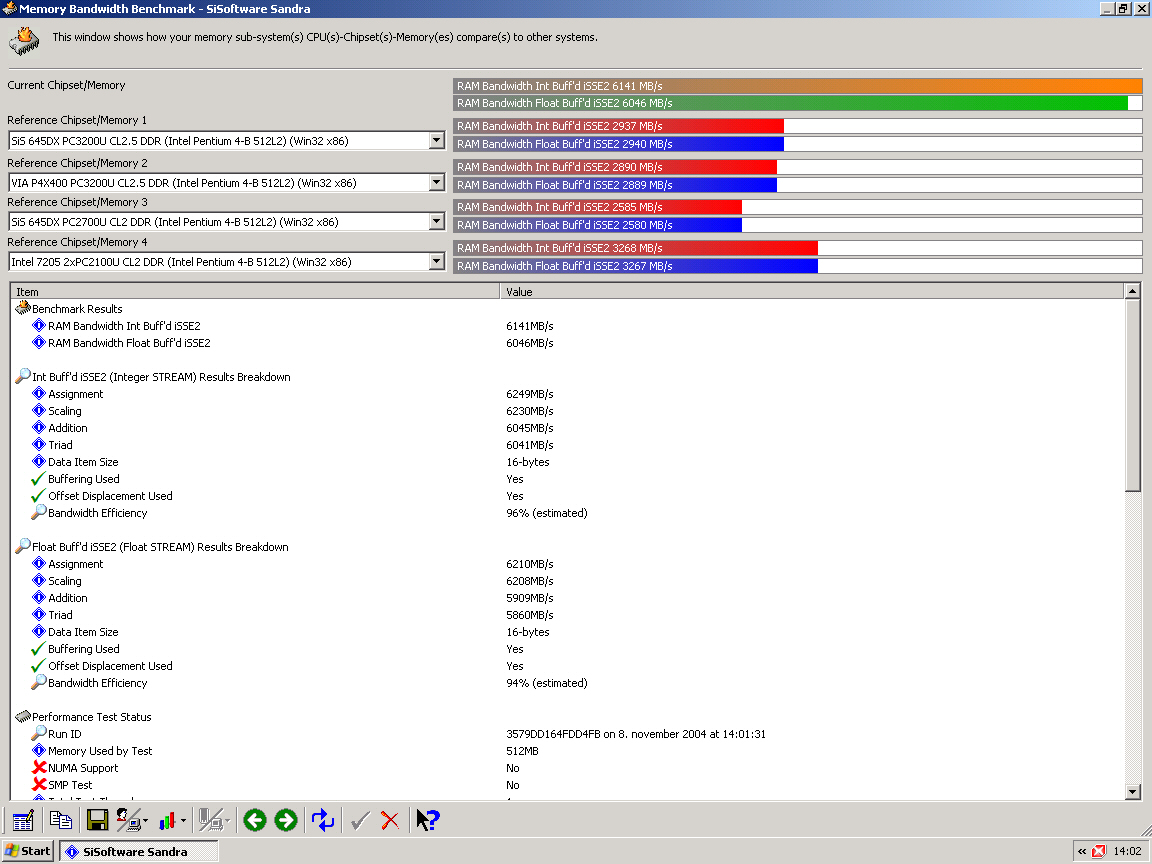
Task: Click the memory chip flame icon at top
Action: (24, 40)
